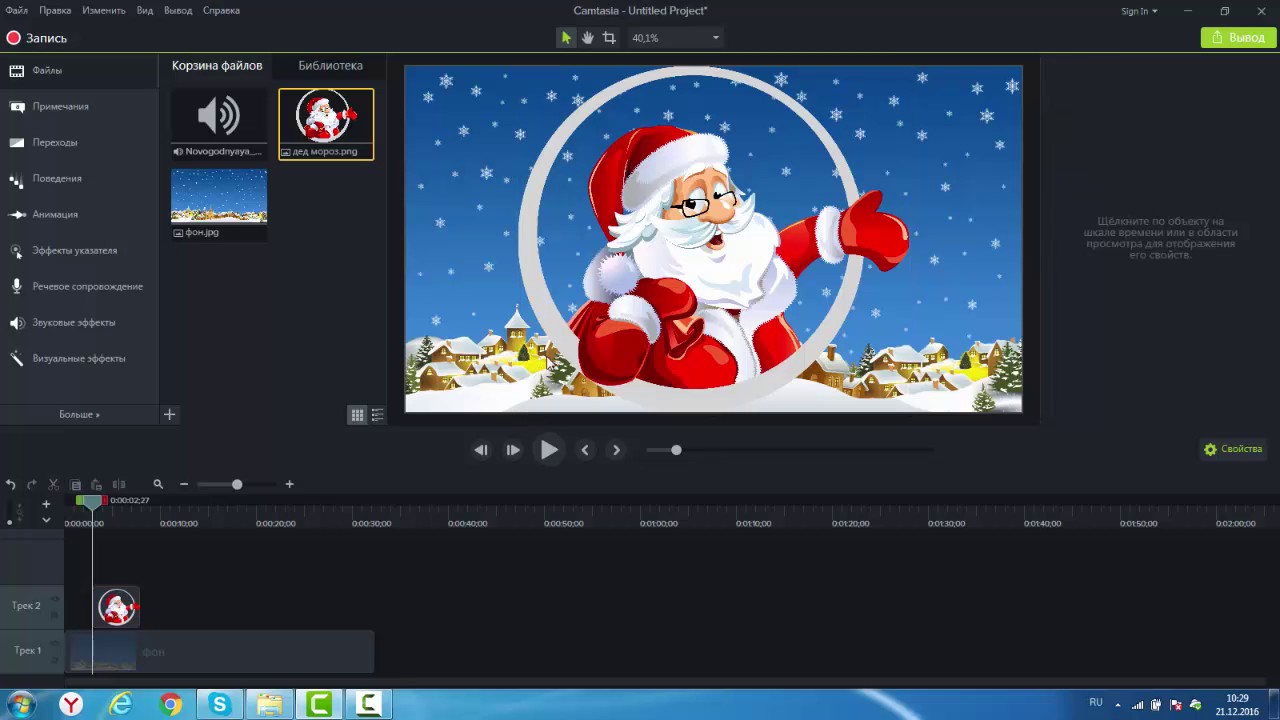Expand the Больше » tools list
This screenshot has width=1280, height=720.
click(x=79, y=414)
